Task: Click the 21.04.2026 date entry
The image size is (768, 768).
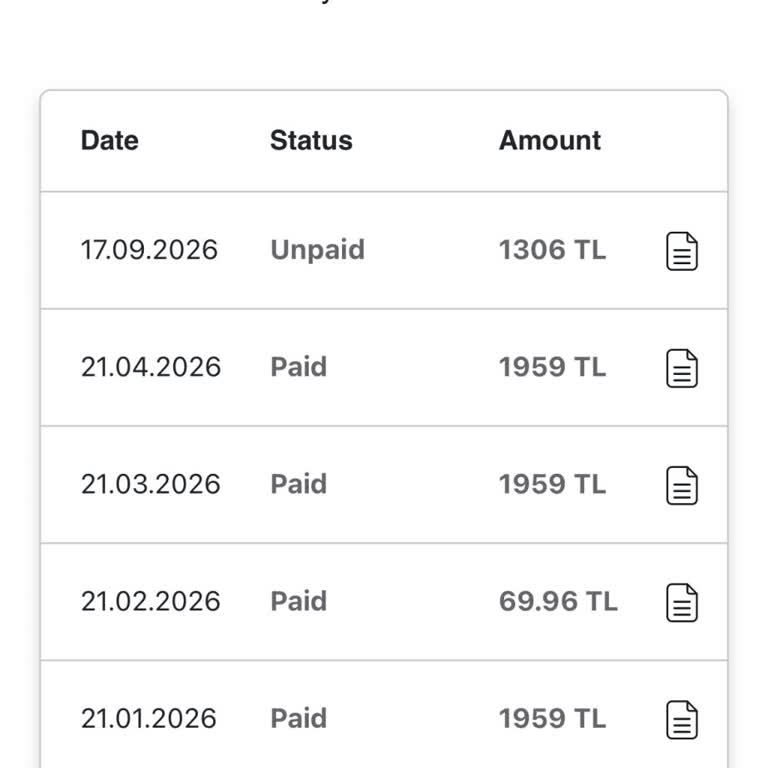Action: [x=151, y=367]
